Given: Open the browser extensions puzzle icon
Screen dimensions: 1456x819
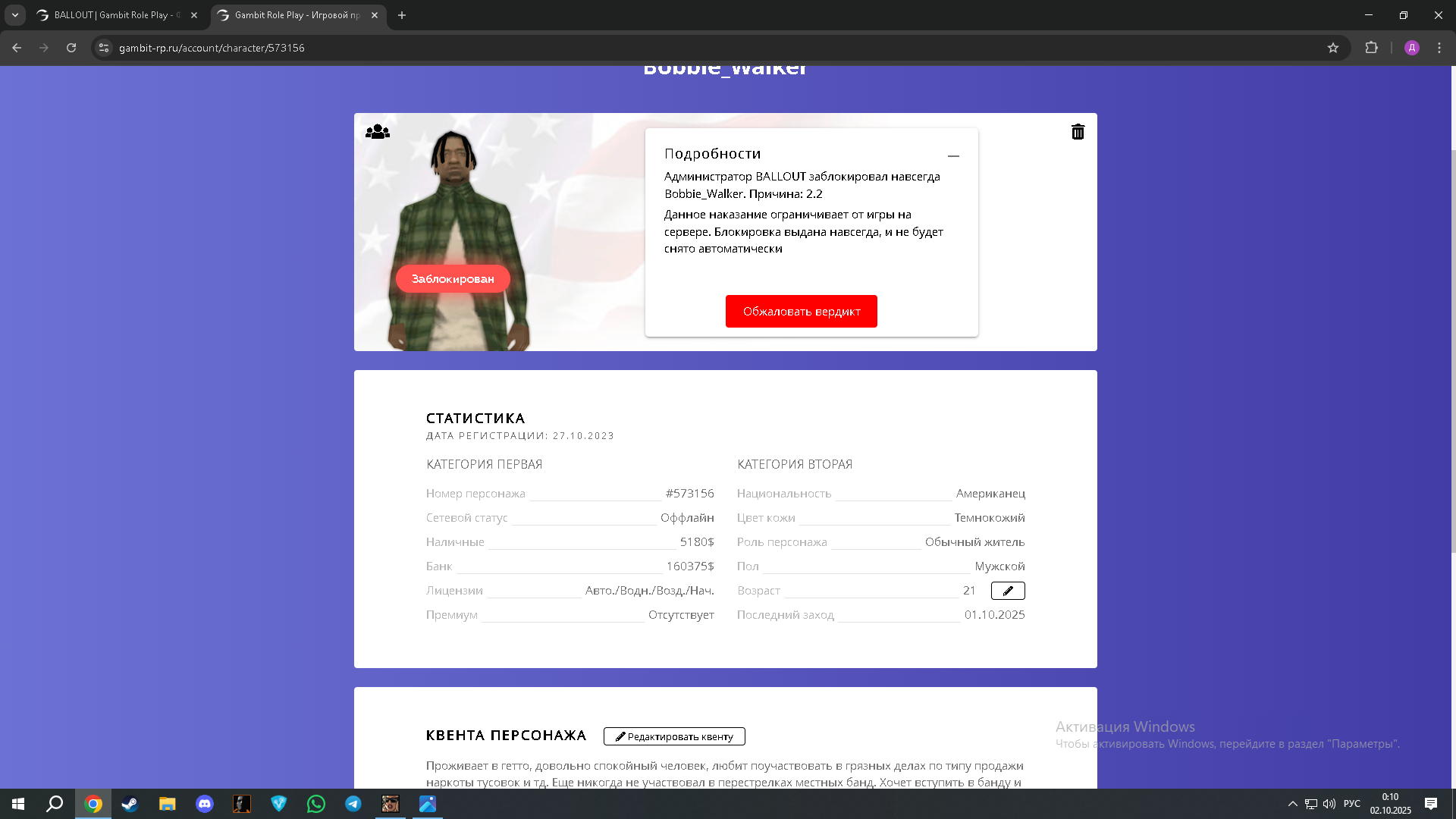Looking at the screenshot, I should tap(1371, 48).
